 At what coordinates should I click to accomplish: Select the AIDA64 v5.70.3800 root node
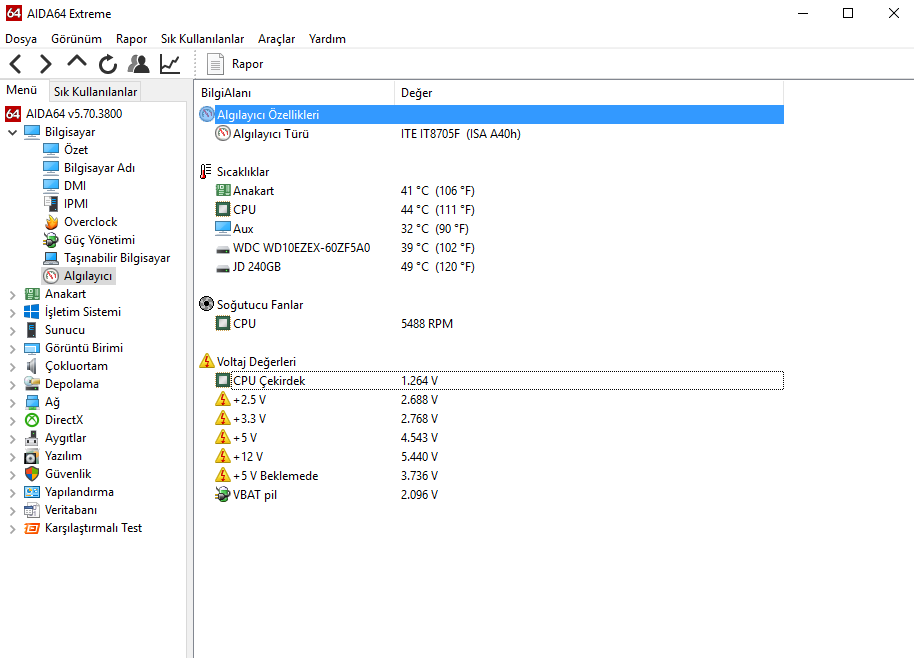pyautogui.click(x=74, y=114)
